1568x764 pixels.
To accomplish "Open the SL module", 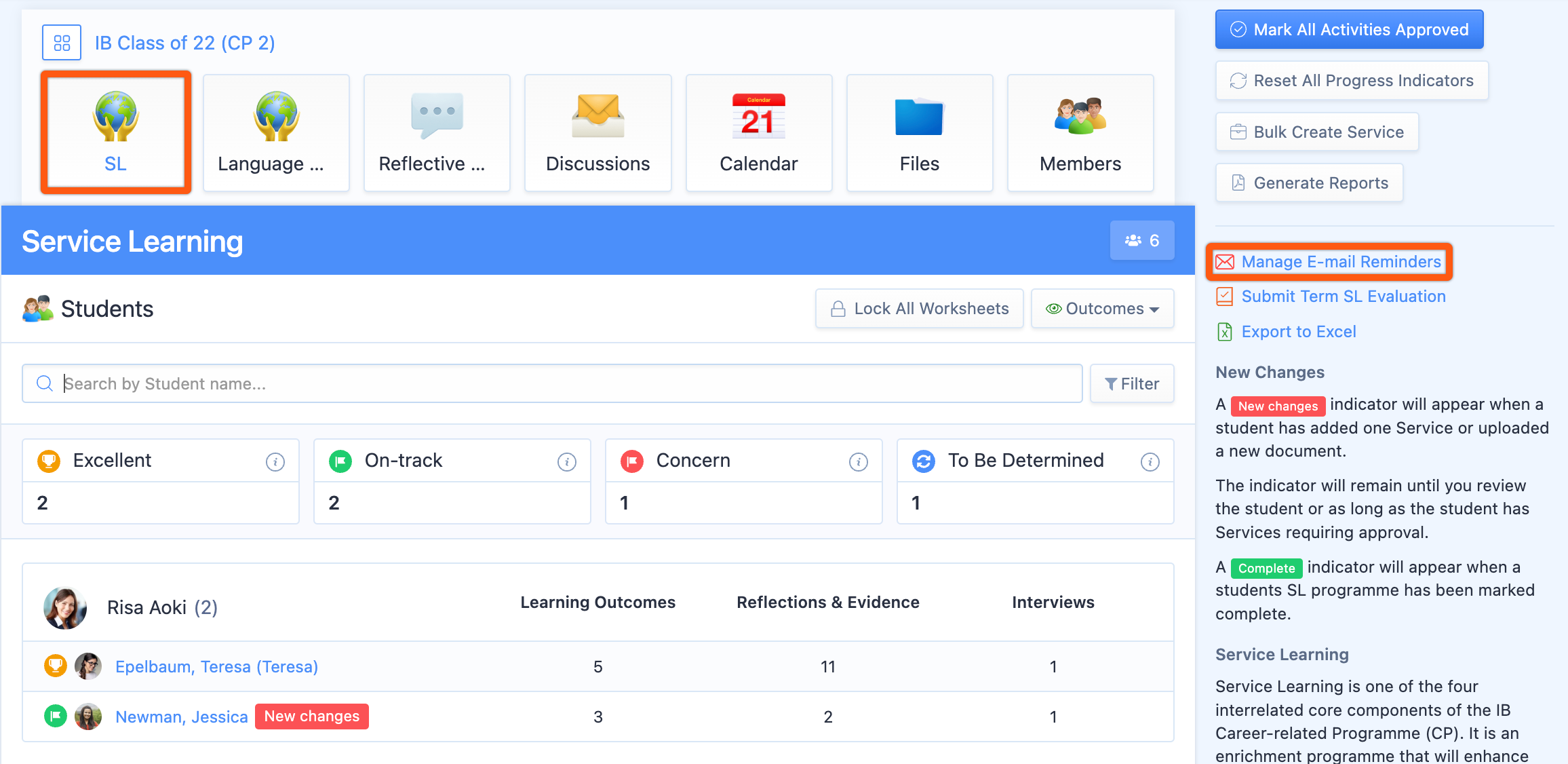I will pos(115,132).
